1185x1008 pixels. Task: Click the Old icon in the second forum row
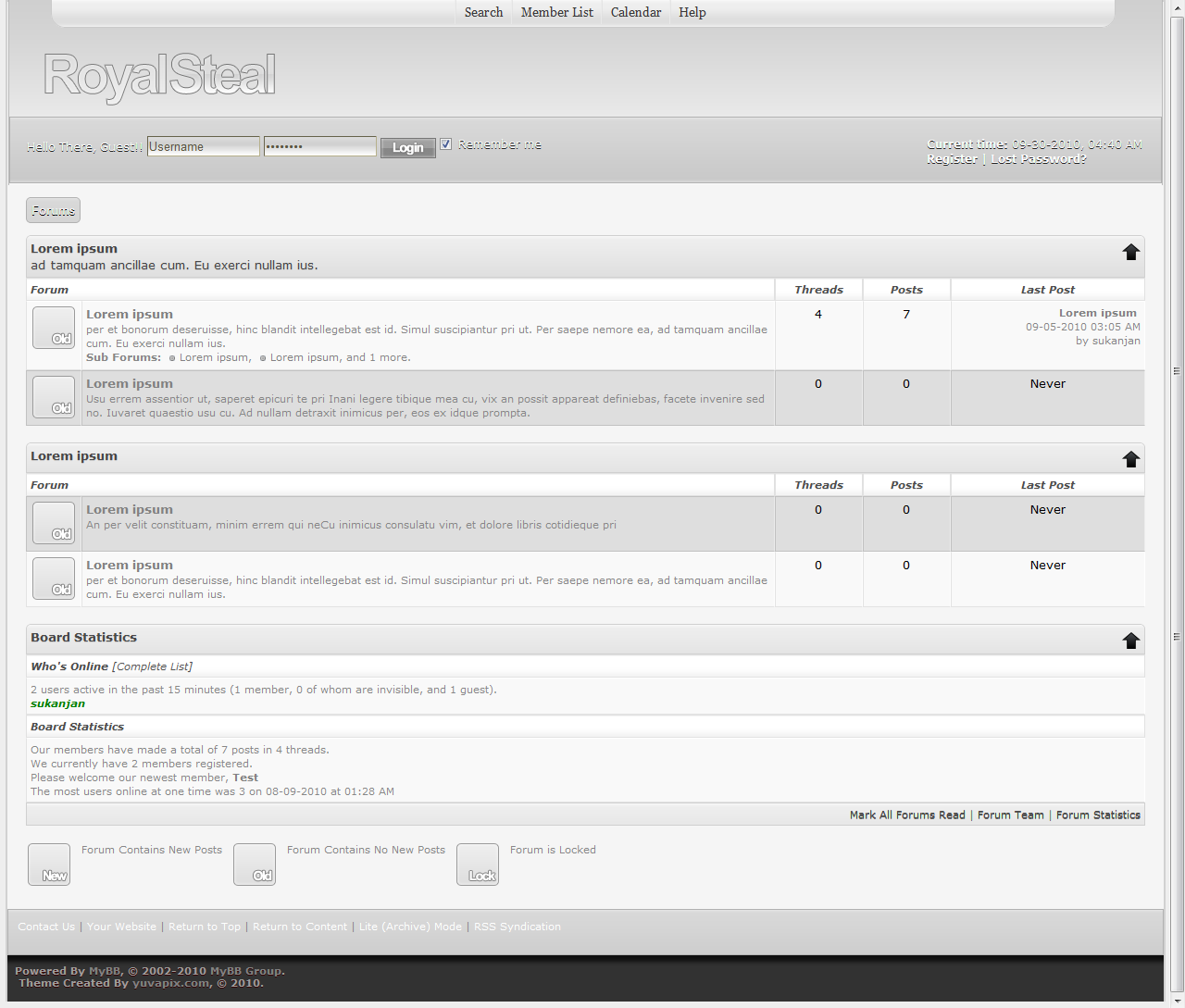pos(54,397)
